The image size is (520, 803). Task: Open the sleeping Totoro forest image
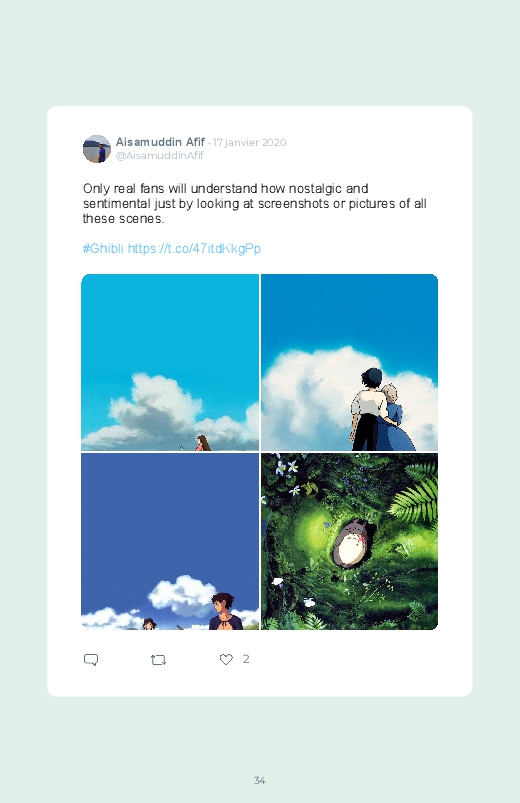click(x=349, y=541)
